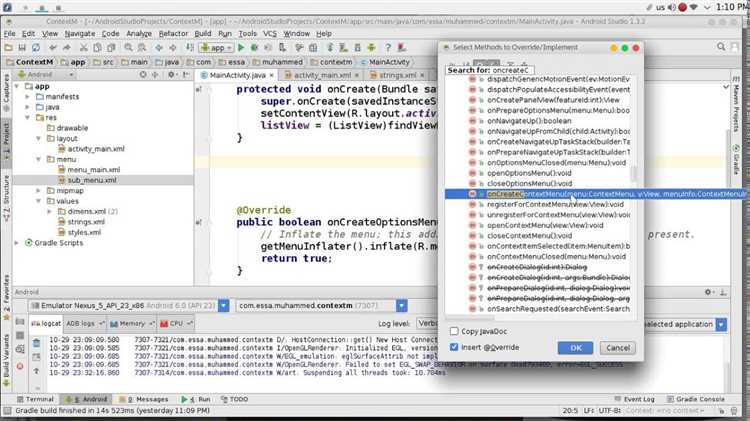This screenshot has width=750, height=421.
Task: Click OK in the override dialog
Action: click(575, 348)
